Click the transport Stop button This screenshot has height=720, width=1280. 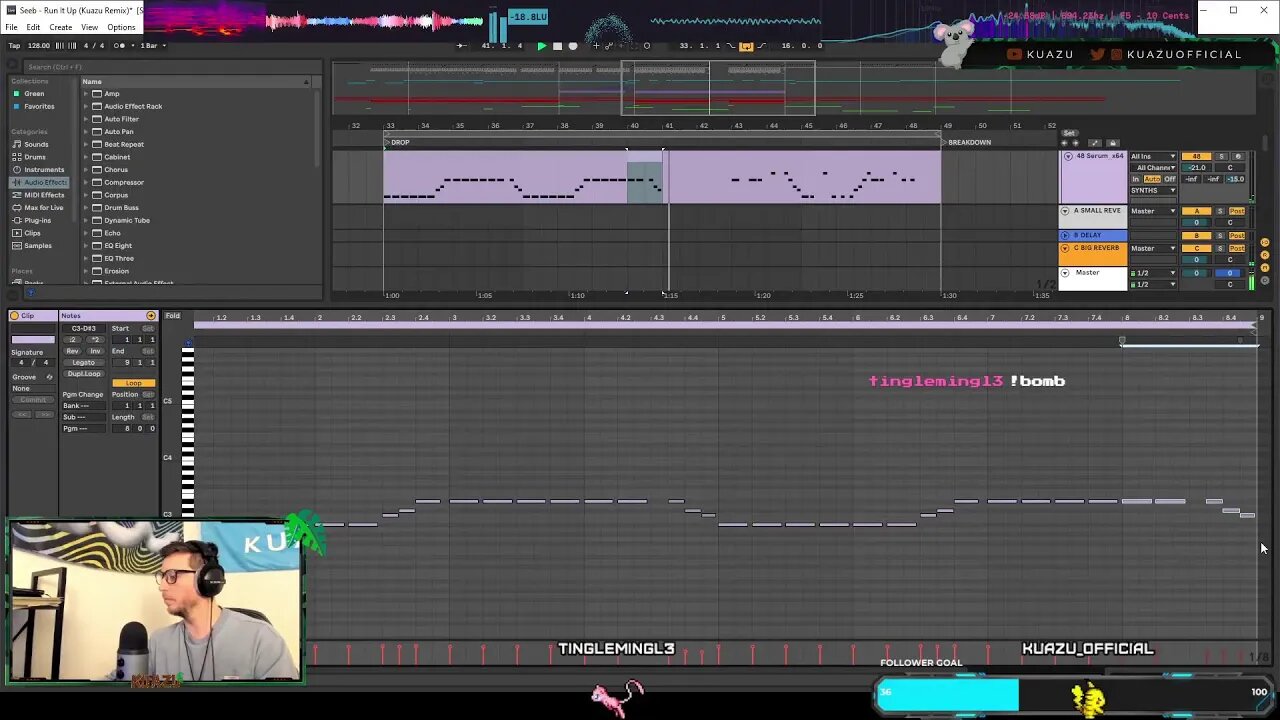click(558, 46)
